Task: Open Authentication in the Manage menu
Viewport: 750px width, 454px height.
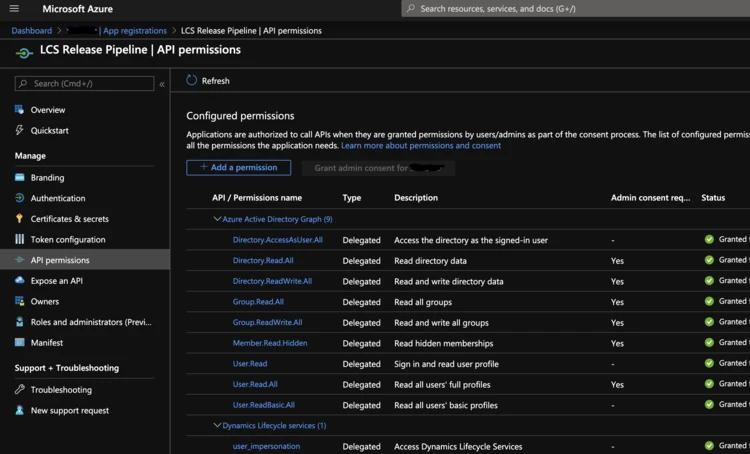Action: 58,198
